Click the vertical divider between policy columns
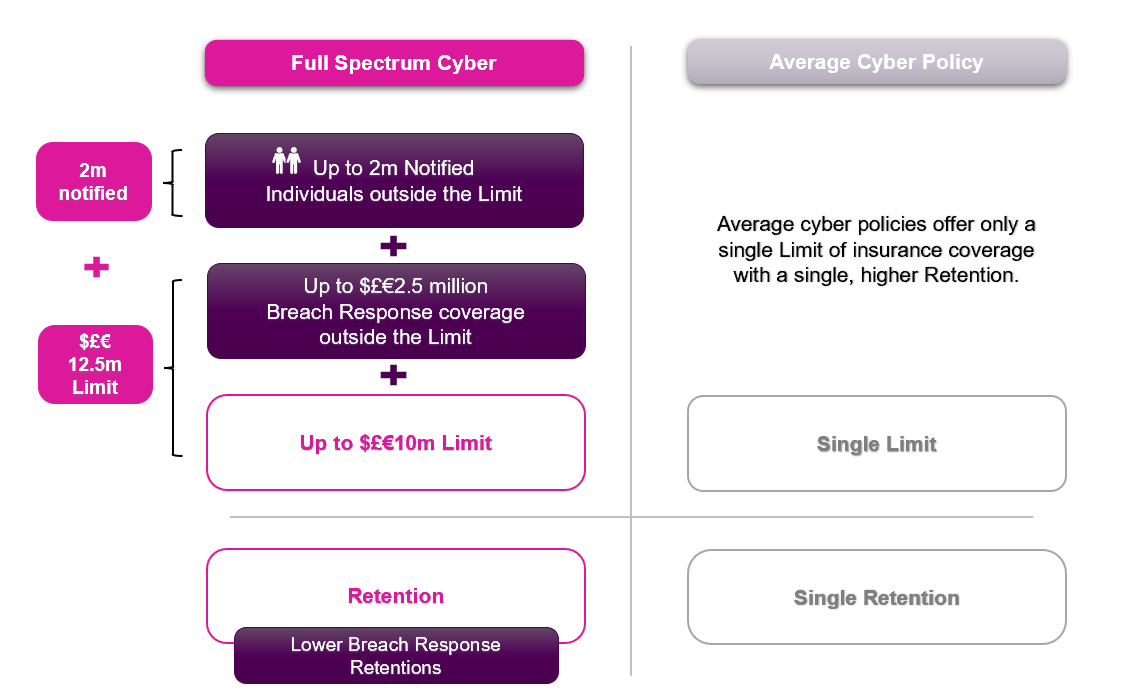This screenshot has height=695, width=1132. [631, 361]
